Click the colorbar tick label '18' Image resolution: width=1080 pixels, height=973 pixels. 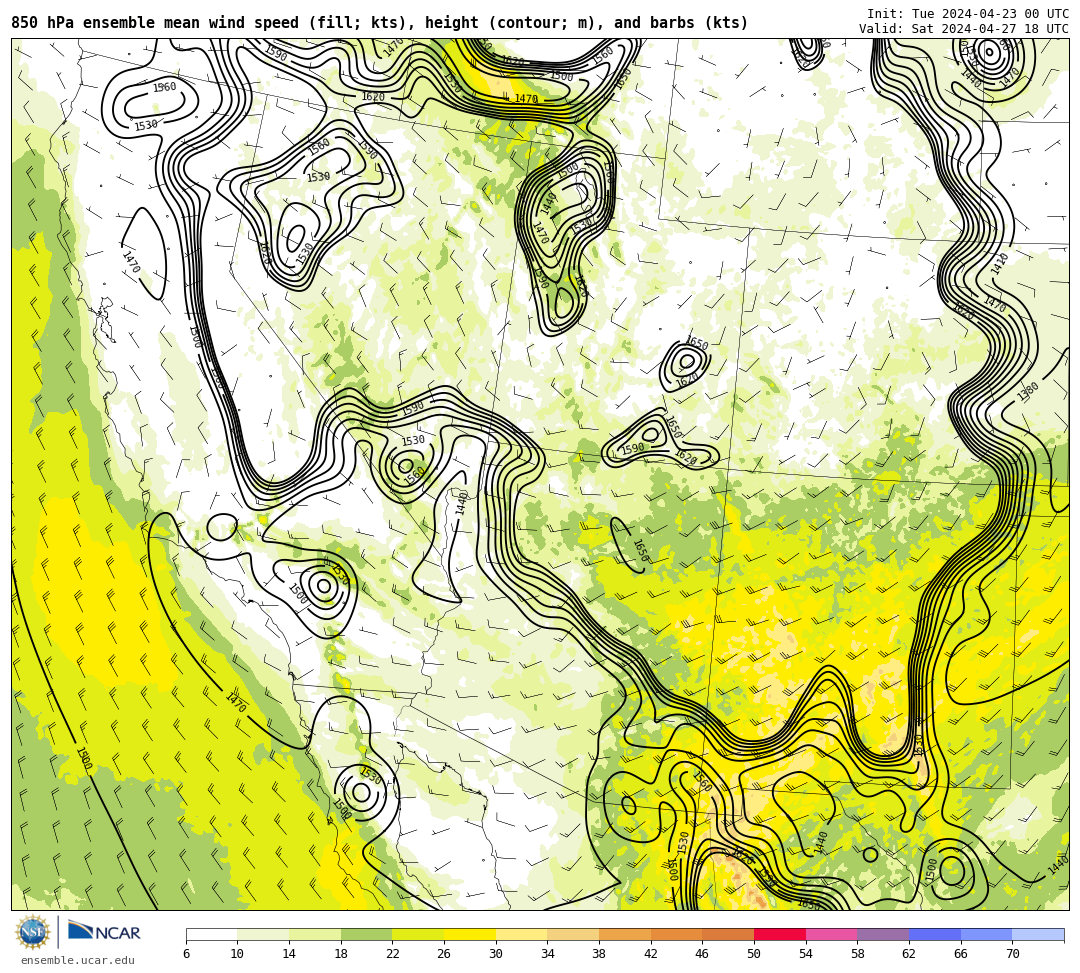340,954
